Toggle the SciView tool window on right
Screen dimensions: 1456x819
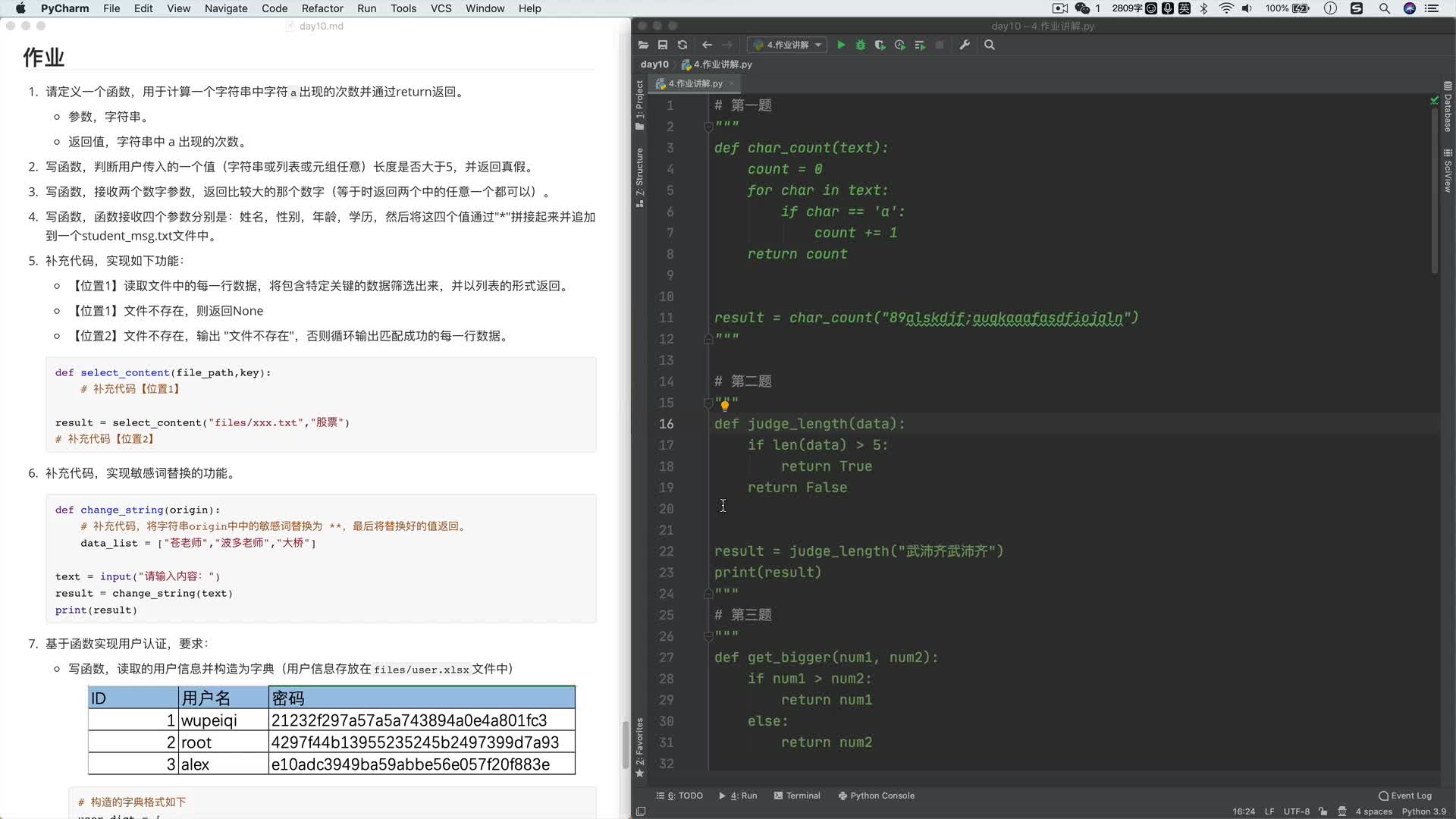(1448, 171)
